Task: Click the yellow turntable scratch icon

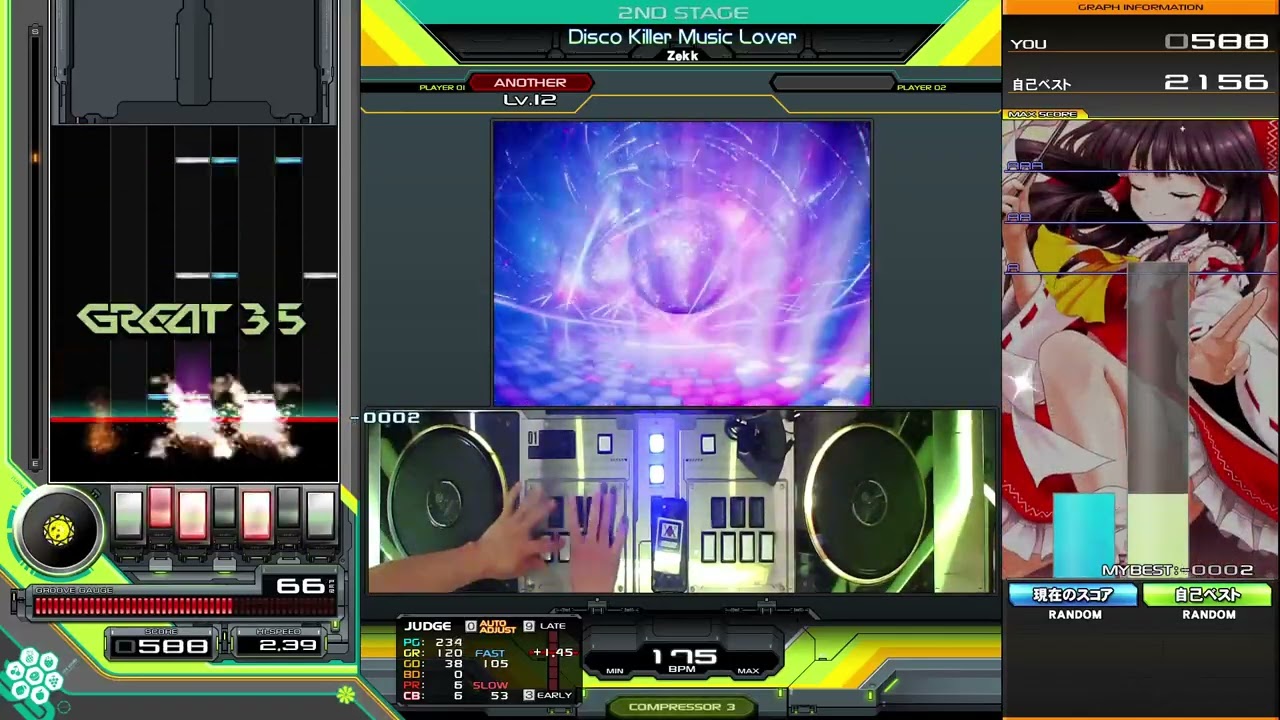Action: coord(59,532)
